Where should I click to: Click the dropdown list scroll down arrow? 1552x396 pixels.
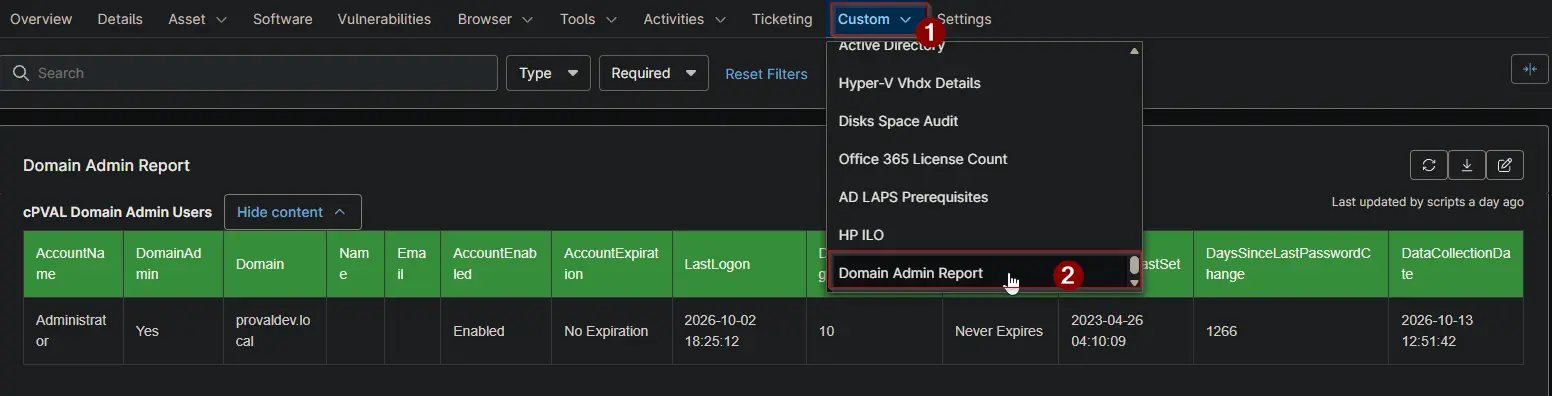(1134, 283)
